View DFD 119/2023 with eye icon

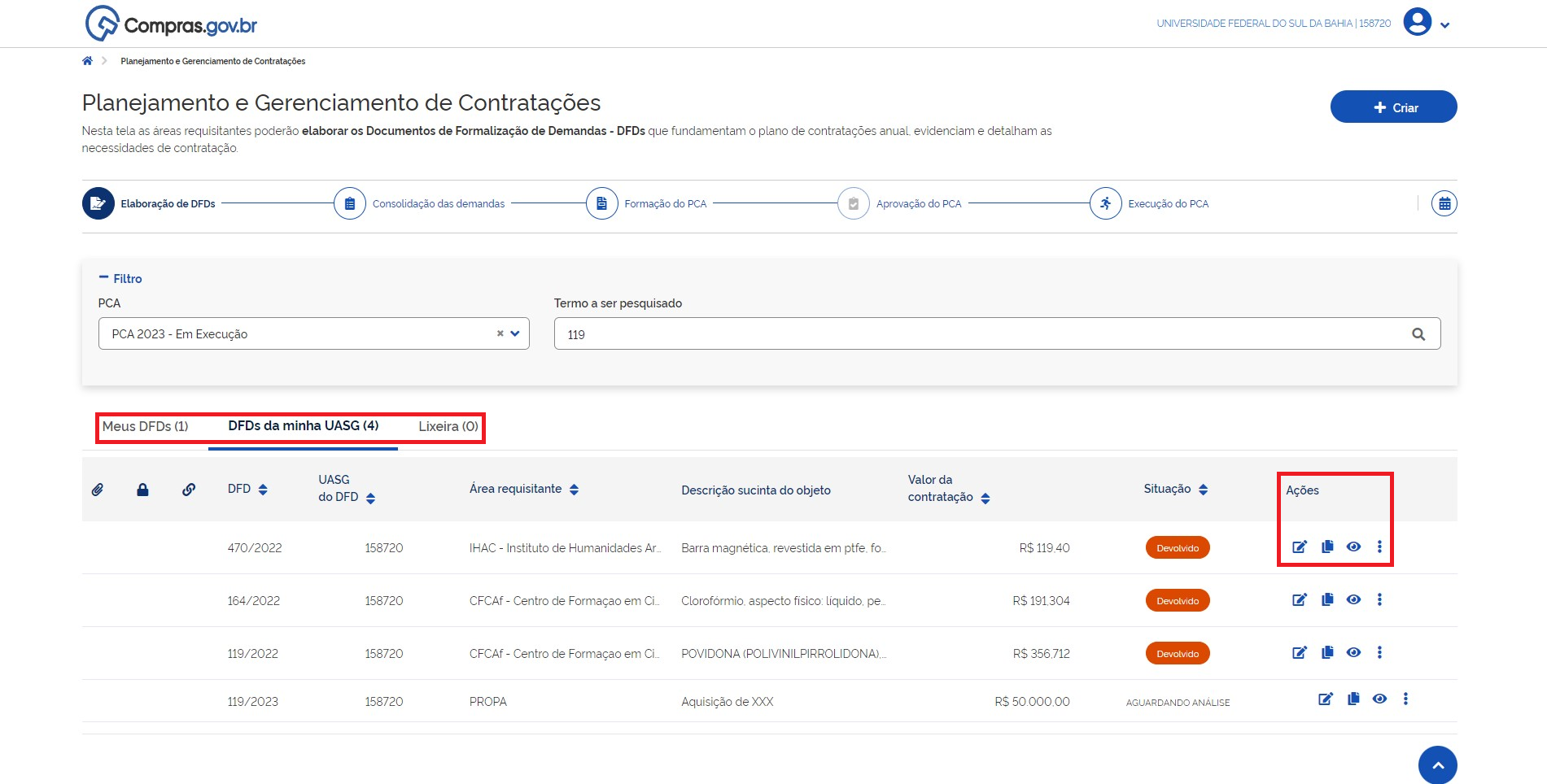click(1379, 699)
